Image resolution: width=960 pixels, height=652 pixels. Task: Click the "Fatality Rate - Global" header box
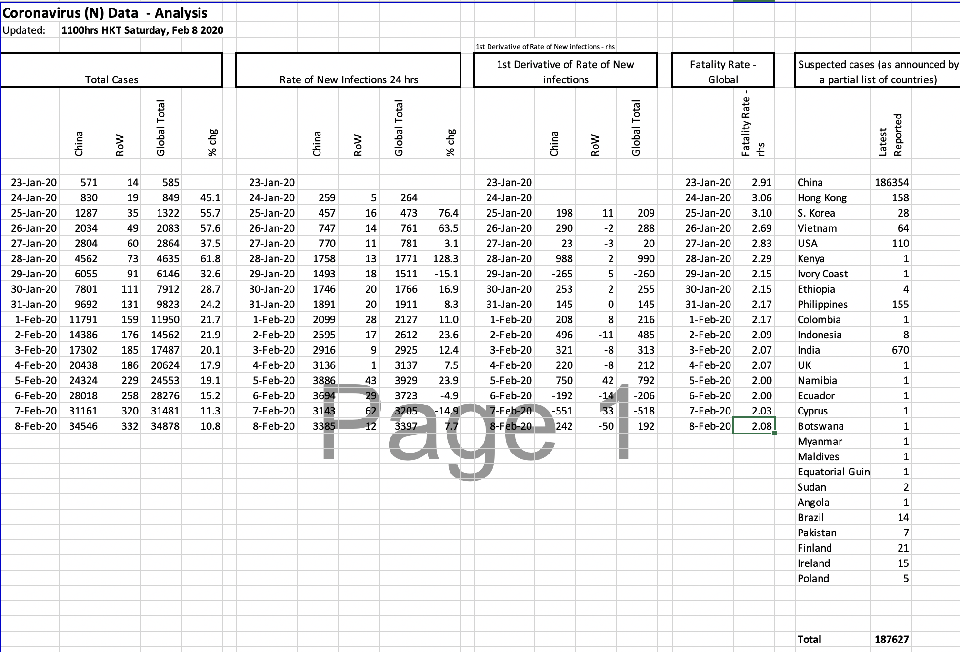coord(723,71)
